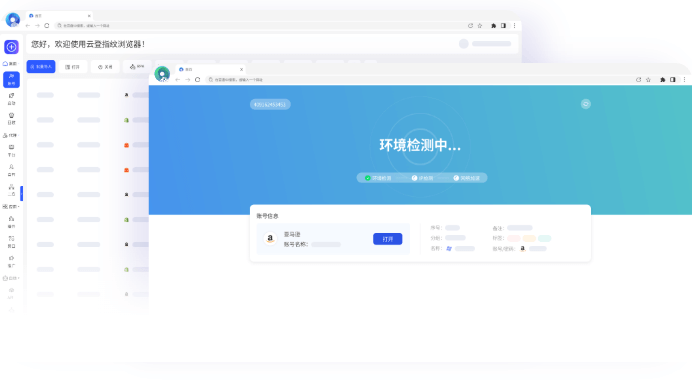Click the circular refresh icon in back address bar
This screenshot has height=380, width=692.
pyautogui.click(x=470, y=26)
